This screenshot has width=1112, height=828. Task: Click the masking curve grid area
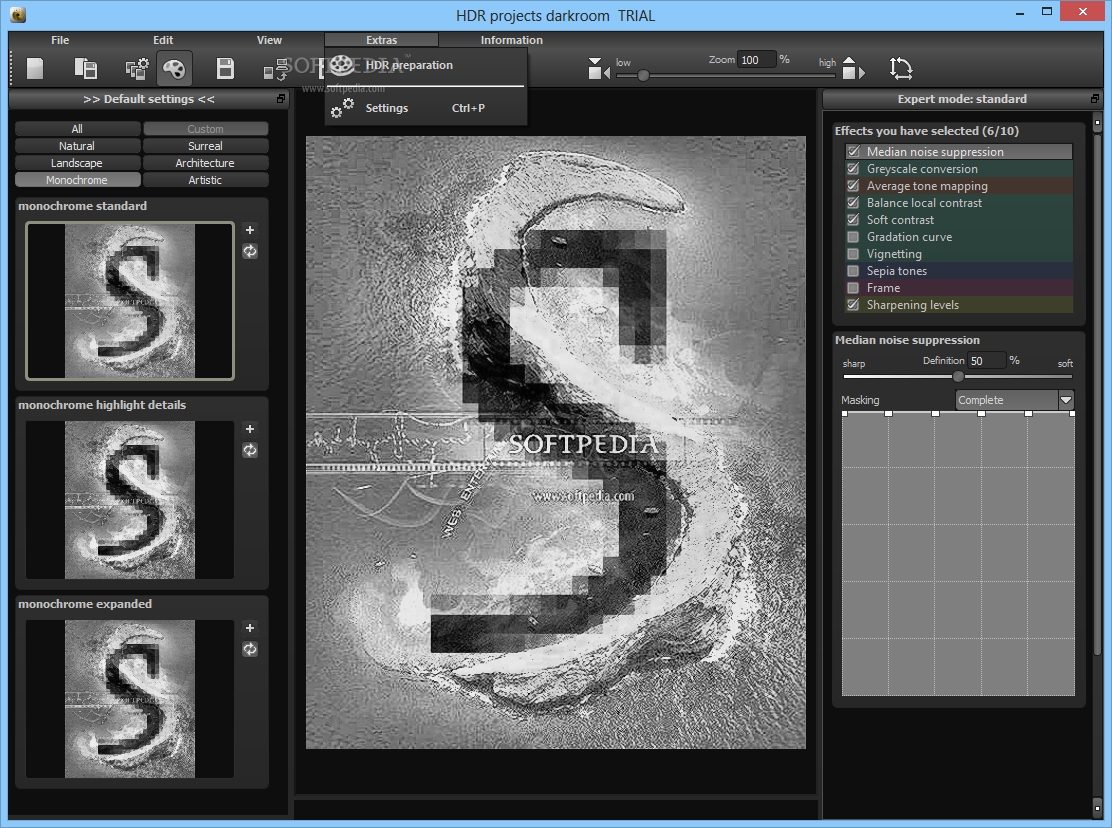(958, 554)
